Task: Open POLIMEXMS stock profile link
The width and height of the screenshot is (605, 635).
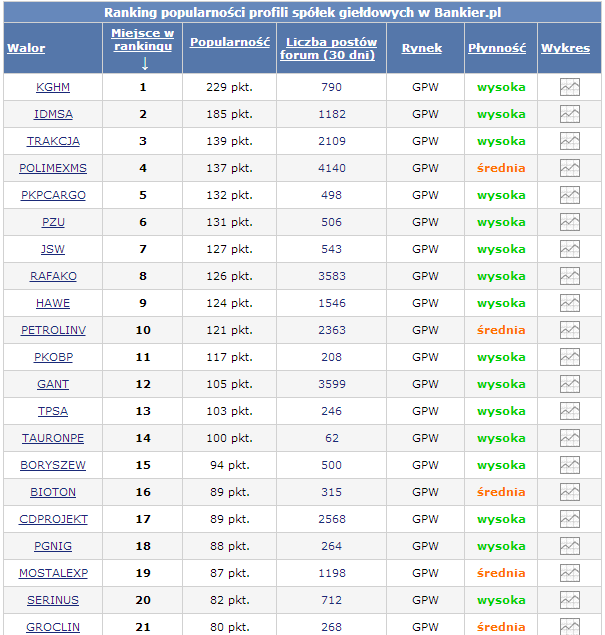Action: pyautogui.click(x=53, y=168)
